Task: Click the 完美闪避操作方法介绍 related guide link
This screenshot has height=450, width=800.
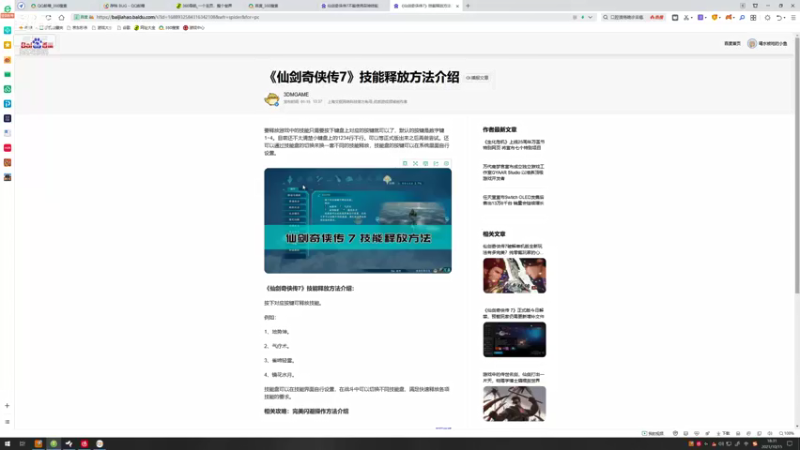Action: [320, 411]
